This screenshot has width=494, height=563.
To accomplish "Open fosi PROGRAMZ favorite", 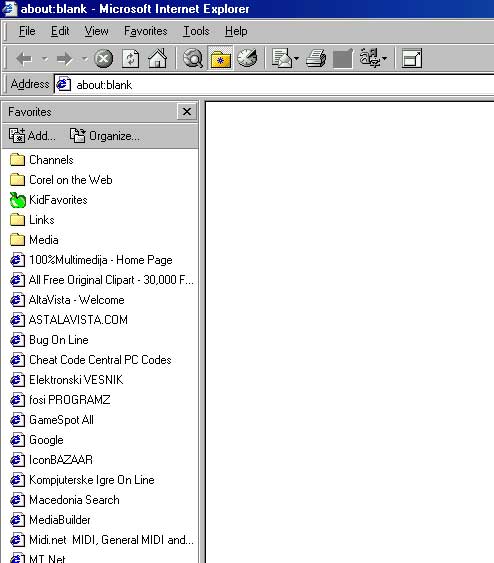I will click(60, 400).
